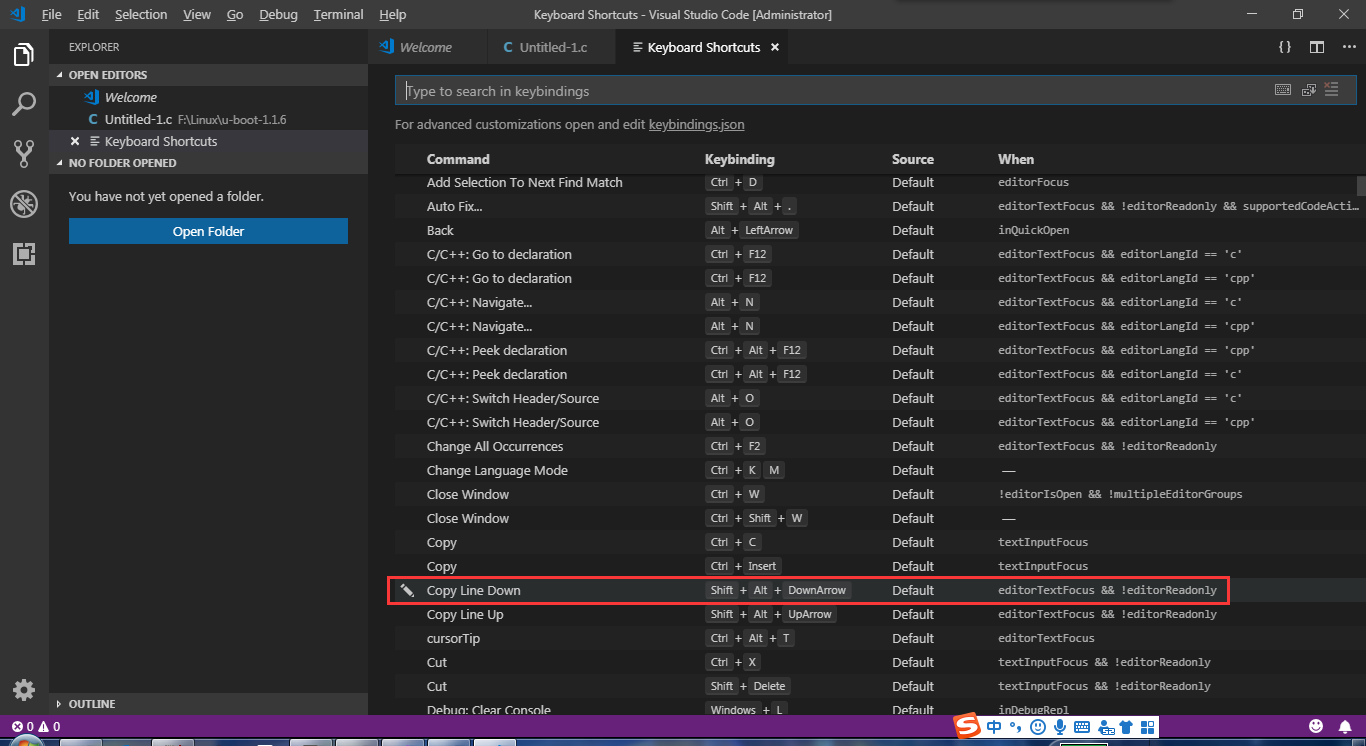Open keybindings JSON via the curly braces icon
Viewport: 1366px width, 746px height.
coord(1285,46)
